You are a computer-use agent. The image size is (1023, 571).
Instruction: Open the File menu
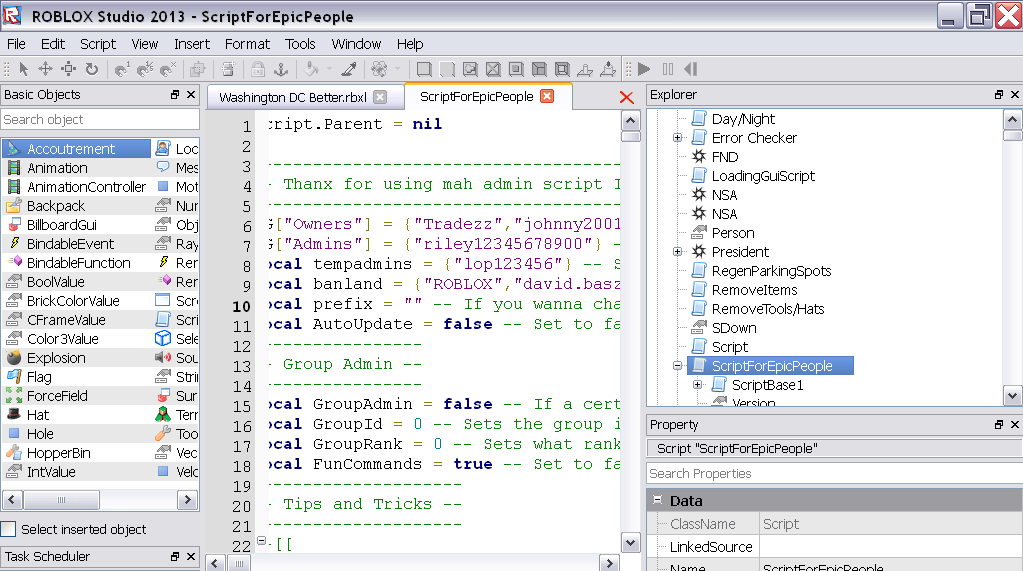click(x=16, y=44)
